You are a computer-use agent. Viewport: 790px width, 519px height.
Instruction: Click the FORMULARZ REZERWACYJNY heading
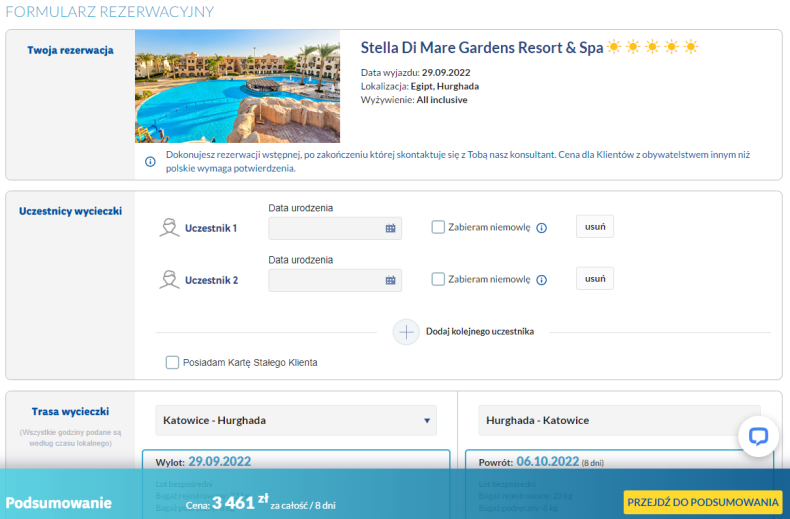pyautogui.click(x=110, y=12)
